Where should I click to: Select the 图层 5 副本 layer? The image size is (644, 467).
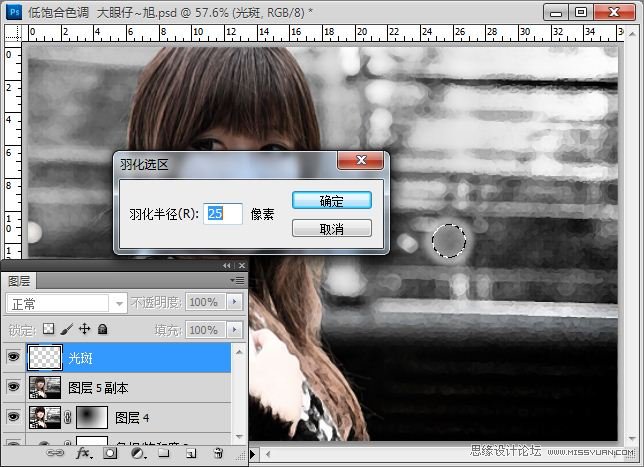coord(129,387)
